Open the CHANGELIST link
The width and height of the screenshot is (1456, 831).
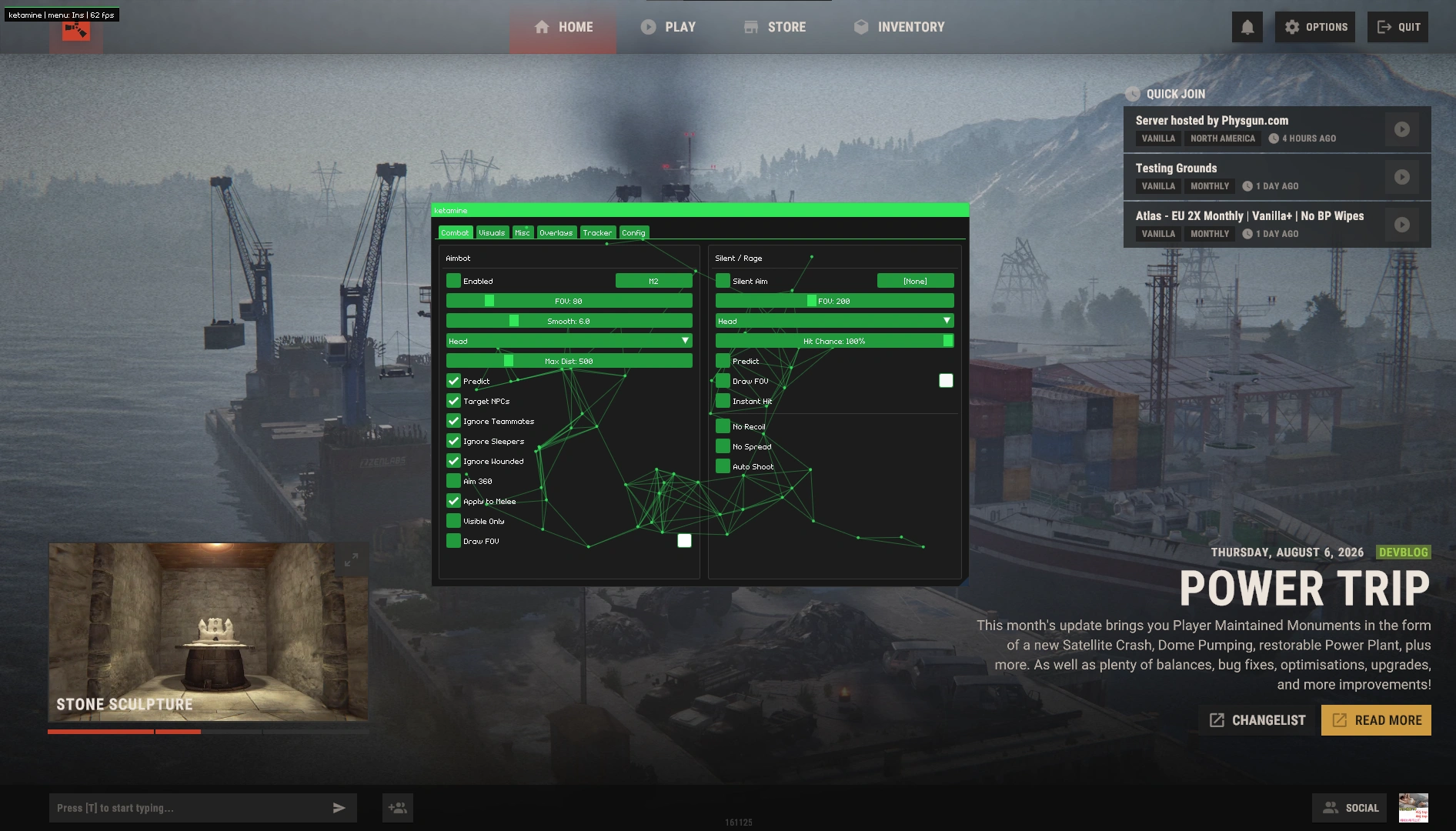(1257, 720)
